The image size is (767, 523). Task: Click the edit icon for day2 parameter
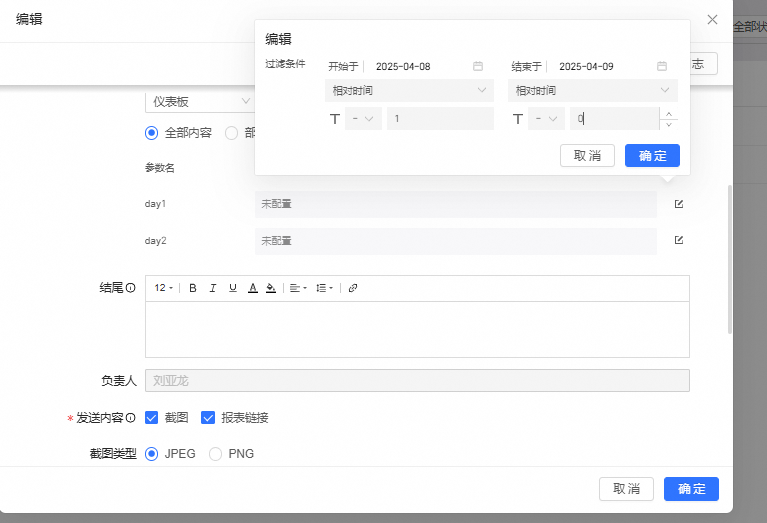pyautogui.click(x=678, y=240)
